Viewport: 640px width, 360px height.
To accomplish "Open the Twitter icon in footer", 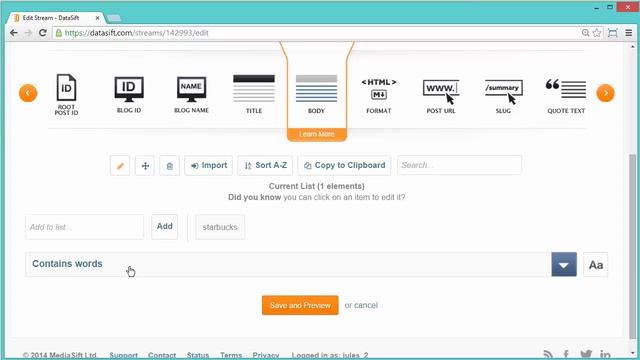I will tap(586, 354).
